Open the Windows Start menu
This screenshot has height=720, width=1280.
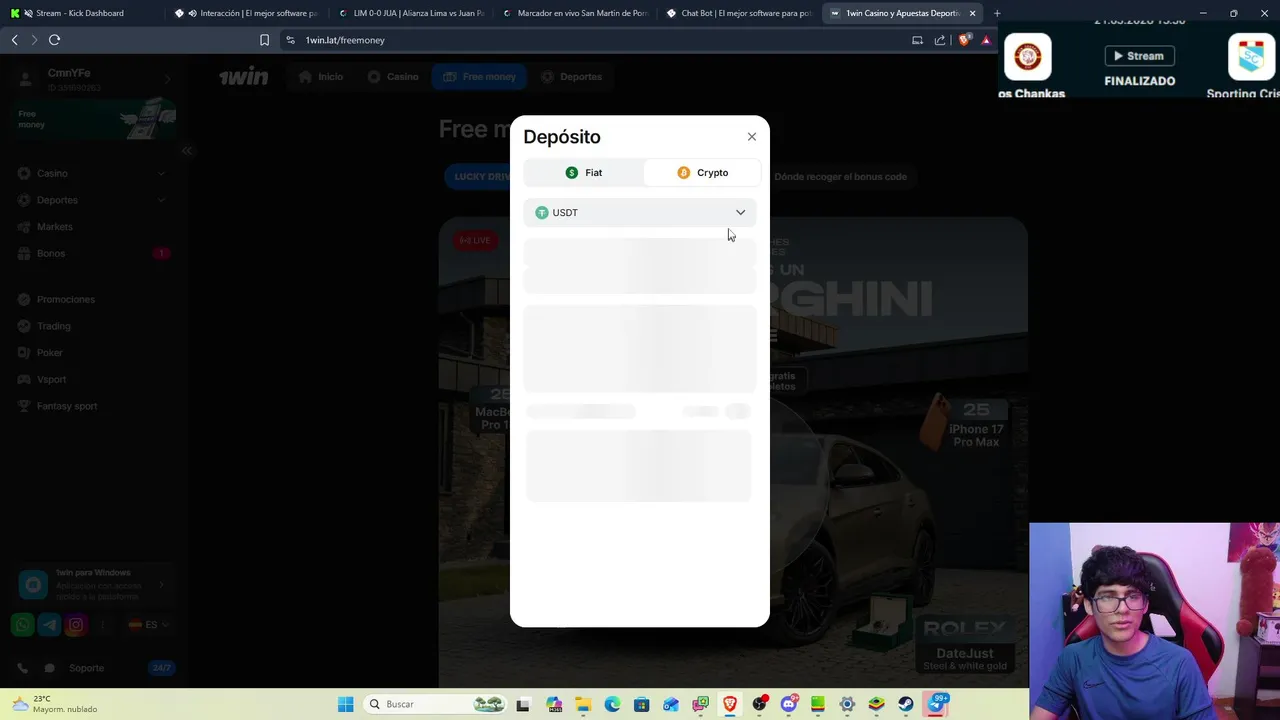[x=346, y=704]
